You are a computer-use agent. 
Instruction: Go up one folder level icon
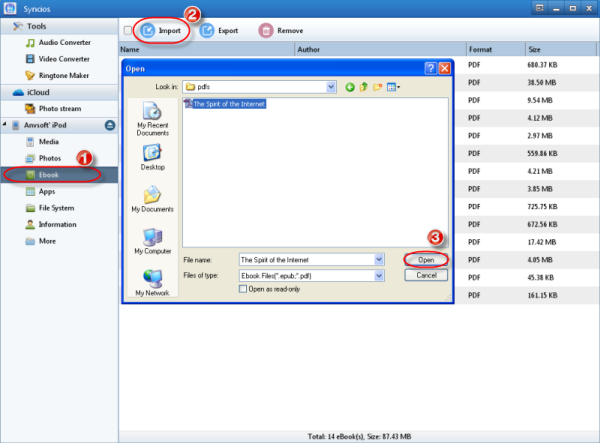(364, 87)
